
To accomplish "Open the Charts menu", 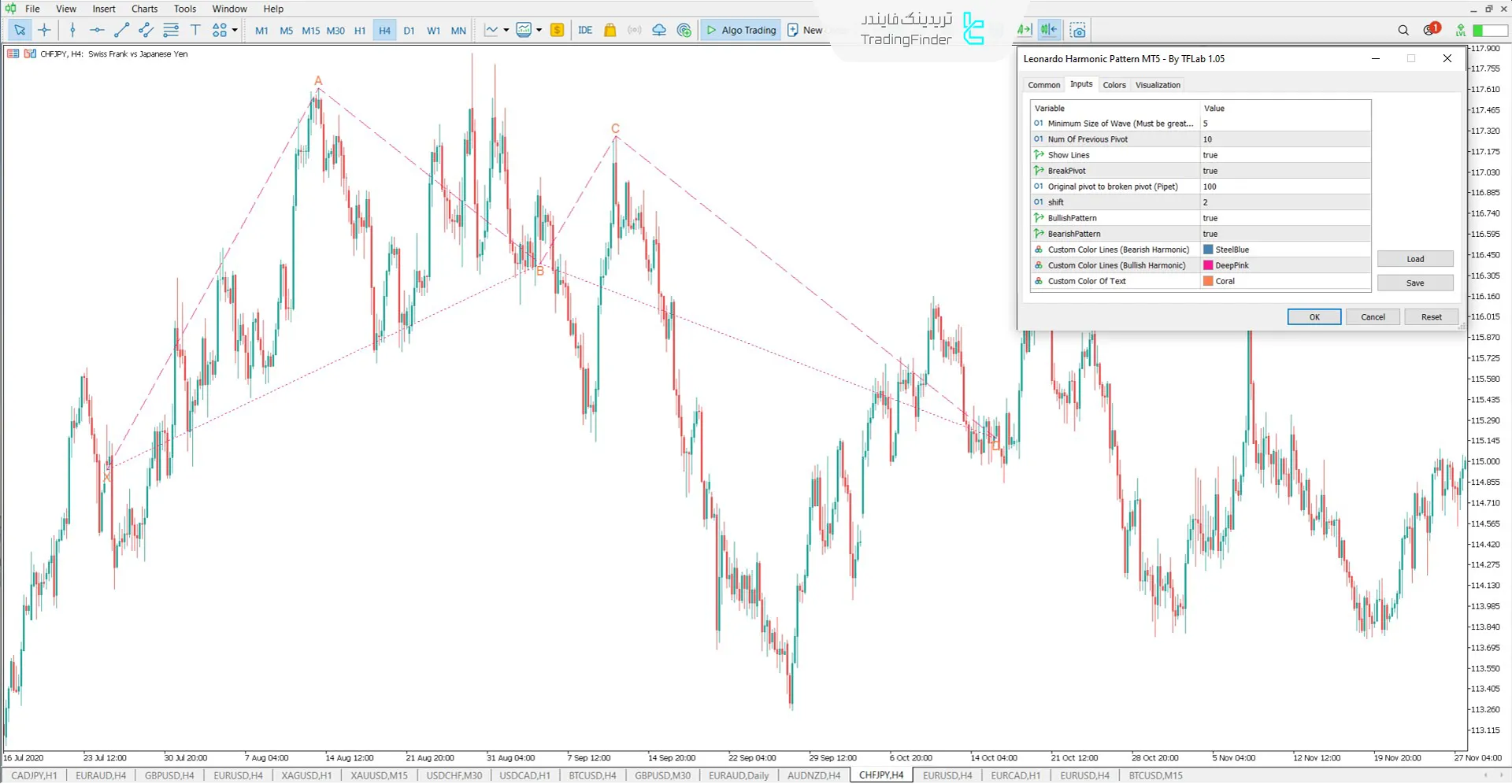I will click(x=144, y=9).
